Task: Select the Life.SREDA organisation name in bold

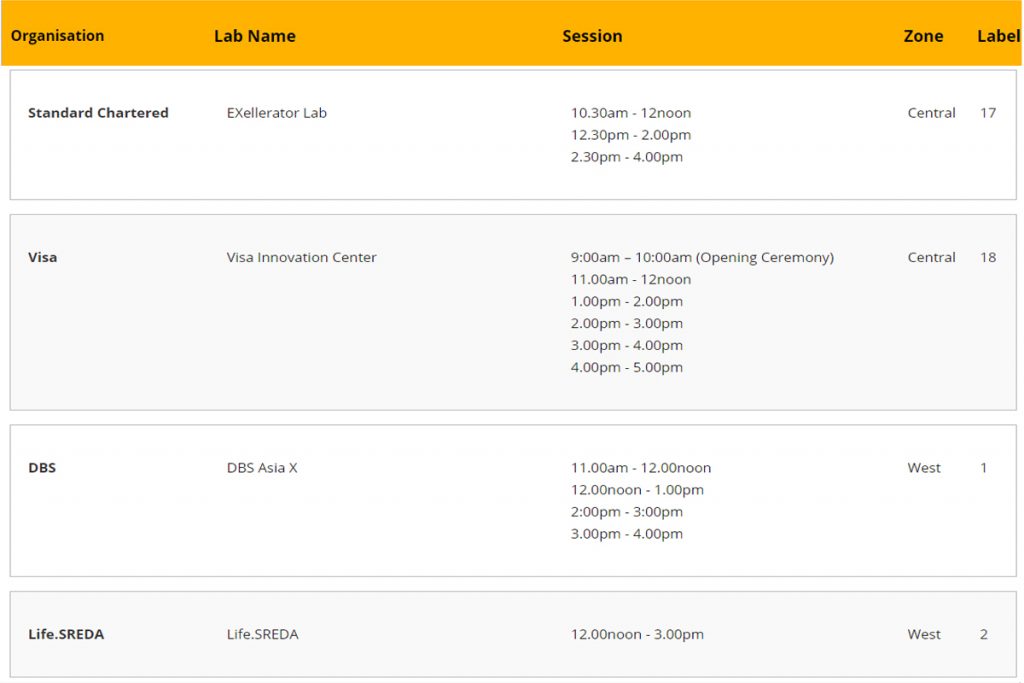Action: coord(66,634)
